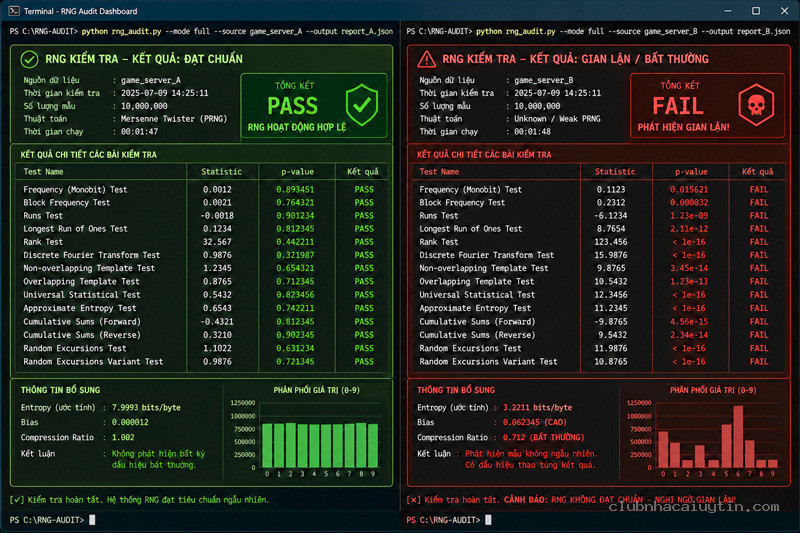800x533 pixels.
Task: Click the Runs Test FAIL result on the right
Action: point(759,216)
